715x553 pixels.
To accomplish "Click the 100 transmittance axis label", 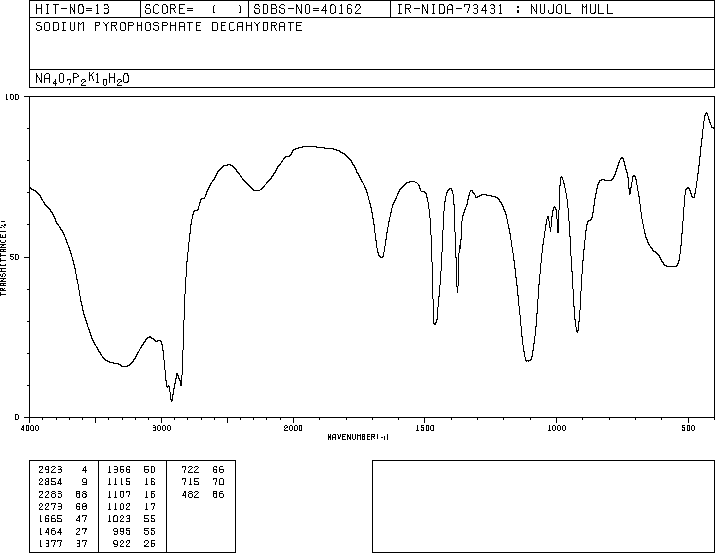I will click(12, 97).
